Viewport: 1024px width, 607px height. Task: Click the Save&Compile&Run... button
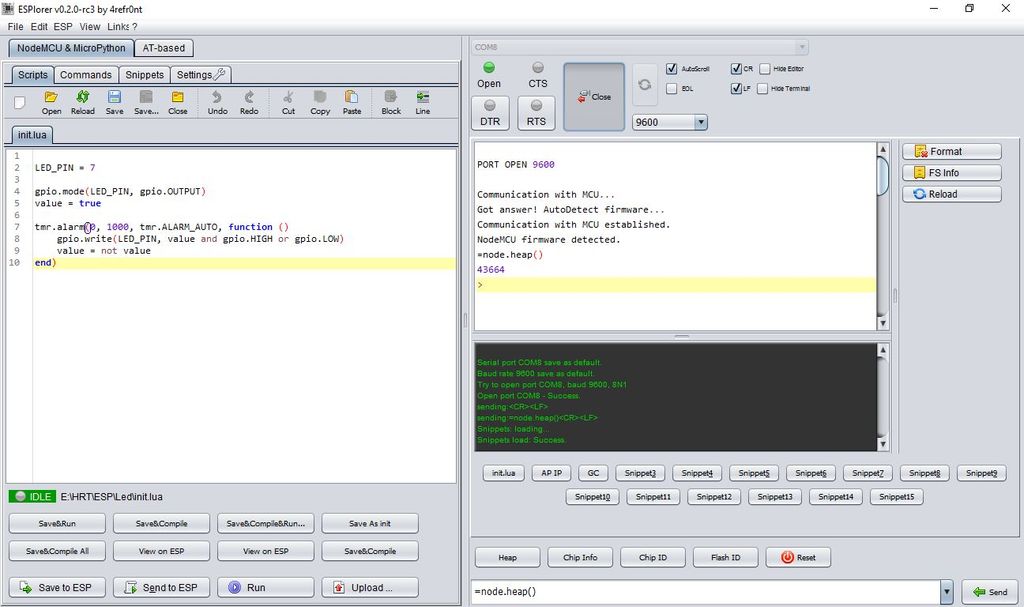266,523
